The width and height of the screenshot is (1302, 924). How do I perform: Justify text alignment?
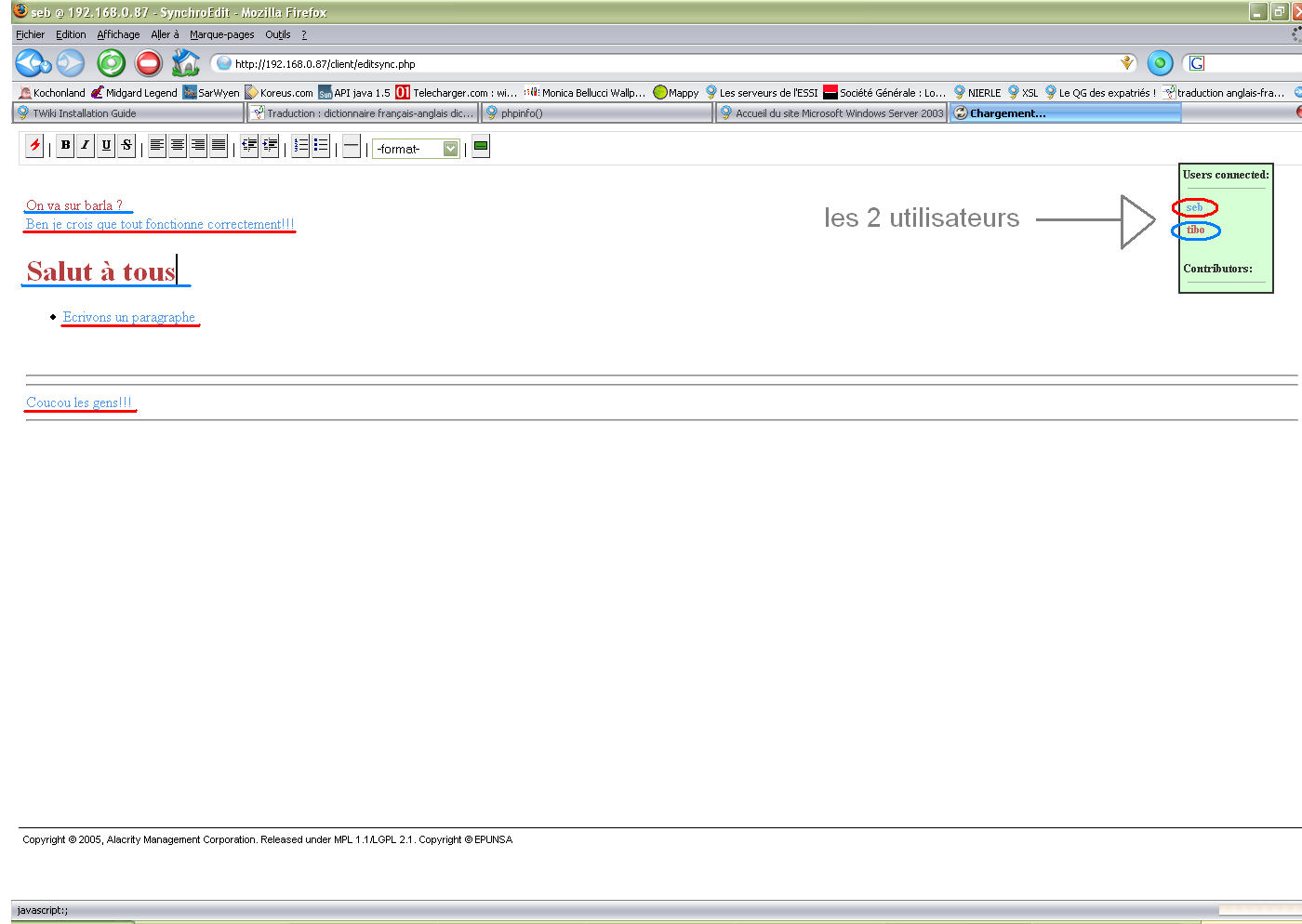[219, 146]
